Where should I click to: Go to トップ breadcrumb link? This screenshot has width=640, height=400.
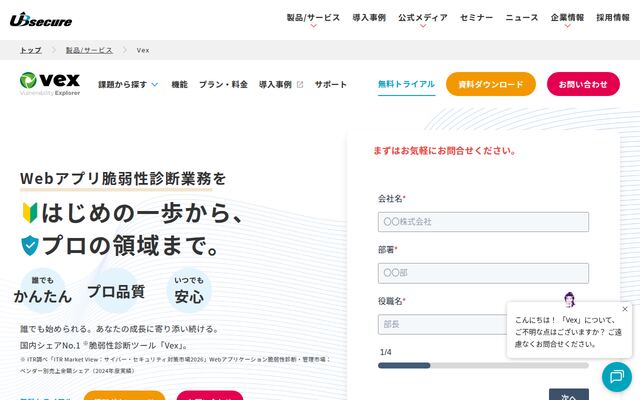[31, 50]
